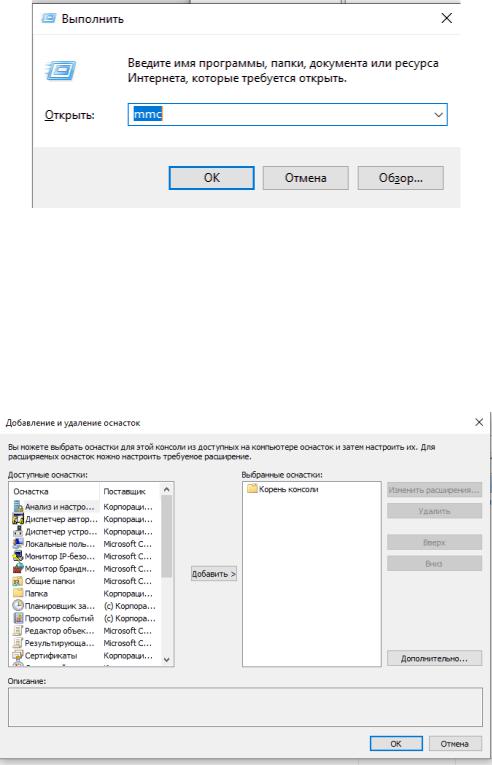Confirm the snap-in dialog with ОК

(396, 744)
